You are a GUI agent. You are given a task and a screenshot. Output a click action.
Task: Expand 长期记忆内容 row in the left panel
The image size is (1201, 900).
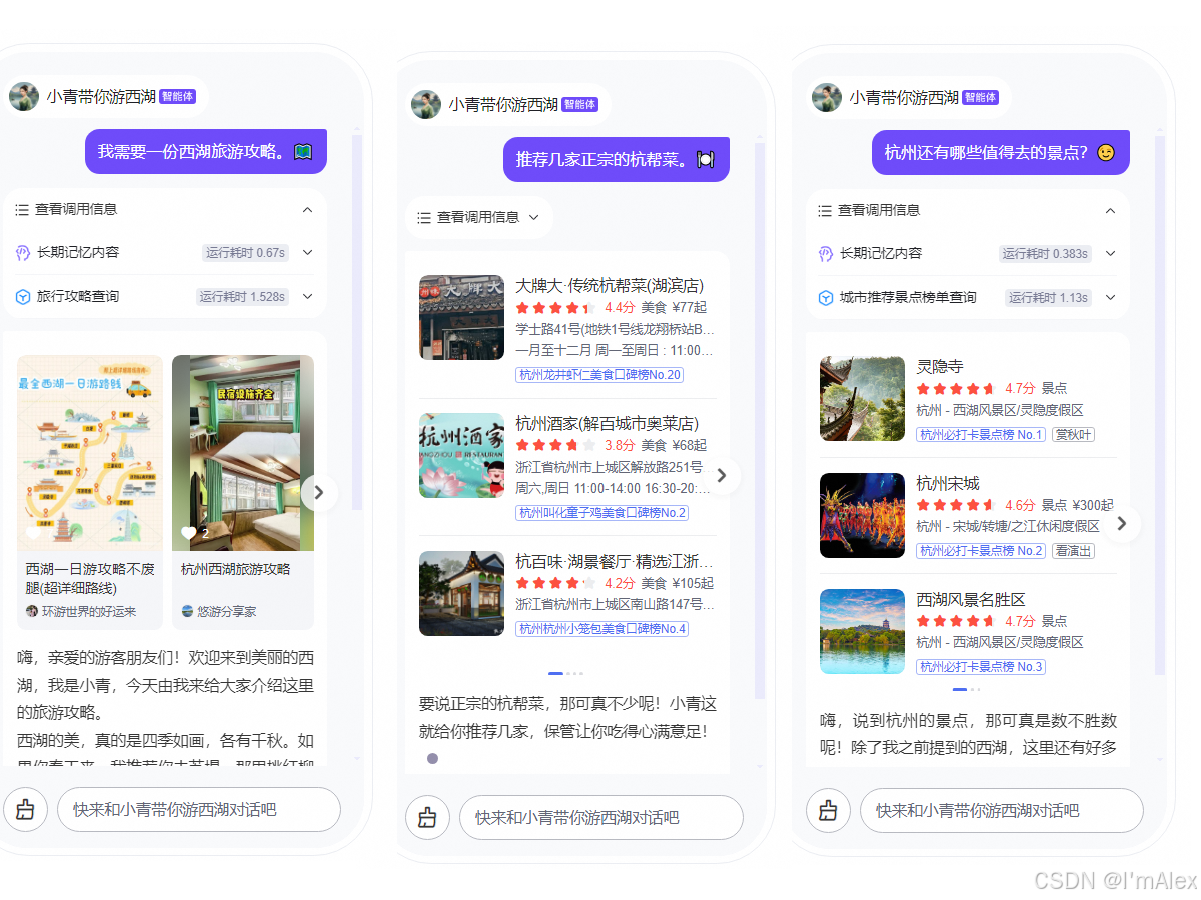[307, 253]
